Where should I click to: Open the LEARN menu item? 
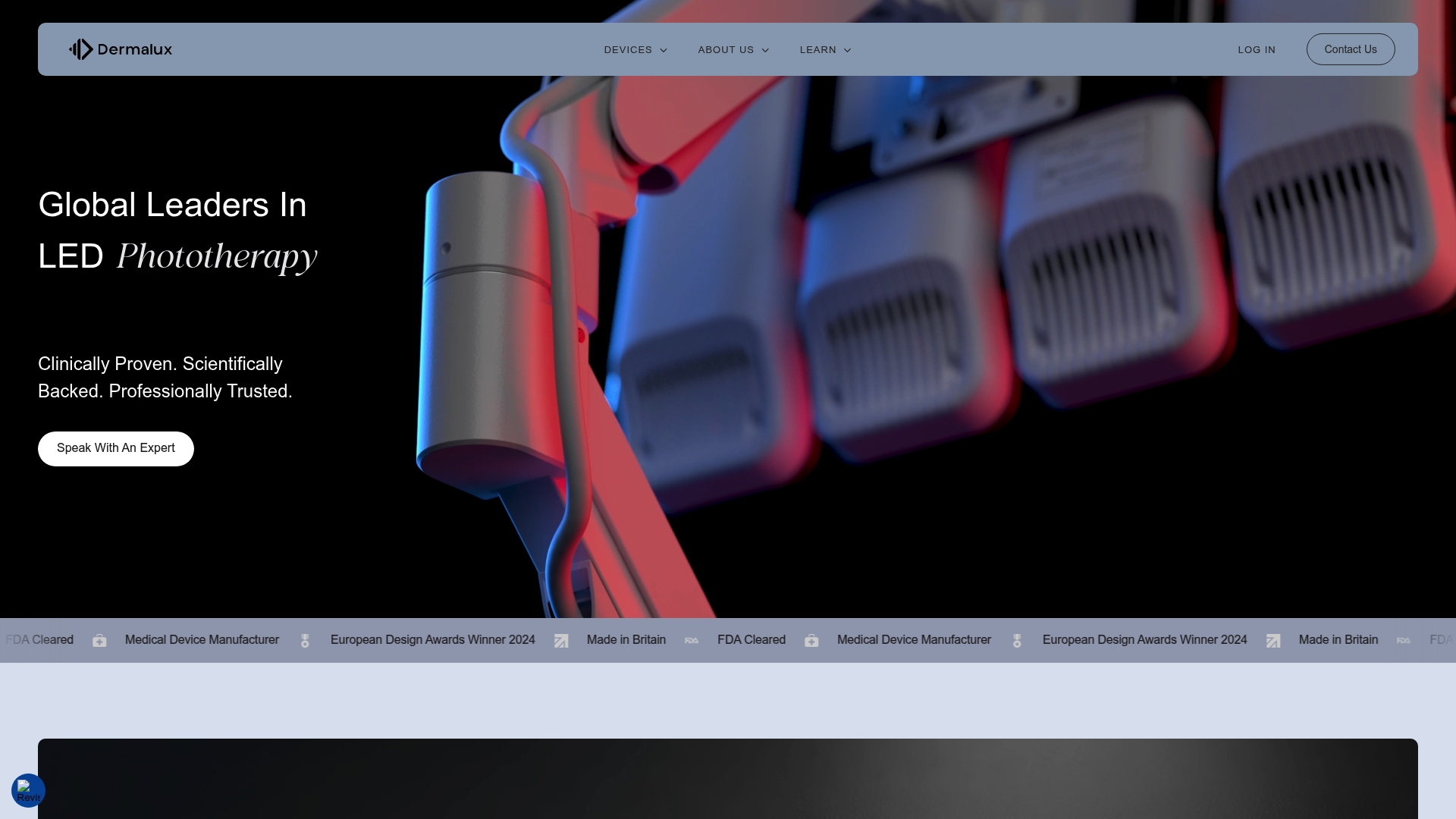coord(817,50)
